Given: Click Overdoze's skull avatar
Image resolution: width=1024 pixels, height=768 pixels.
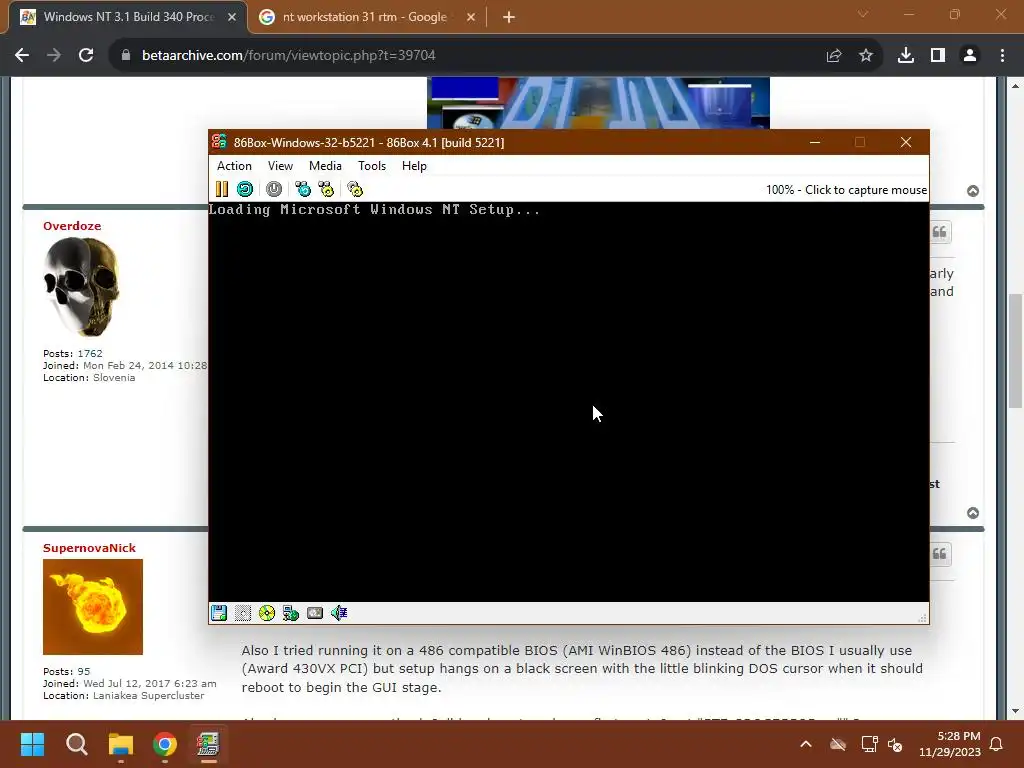Looking at the screenshot, I should tap(81, 287).
